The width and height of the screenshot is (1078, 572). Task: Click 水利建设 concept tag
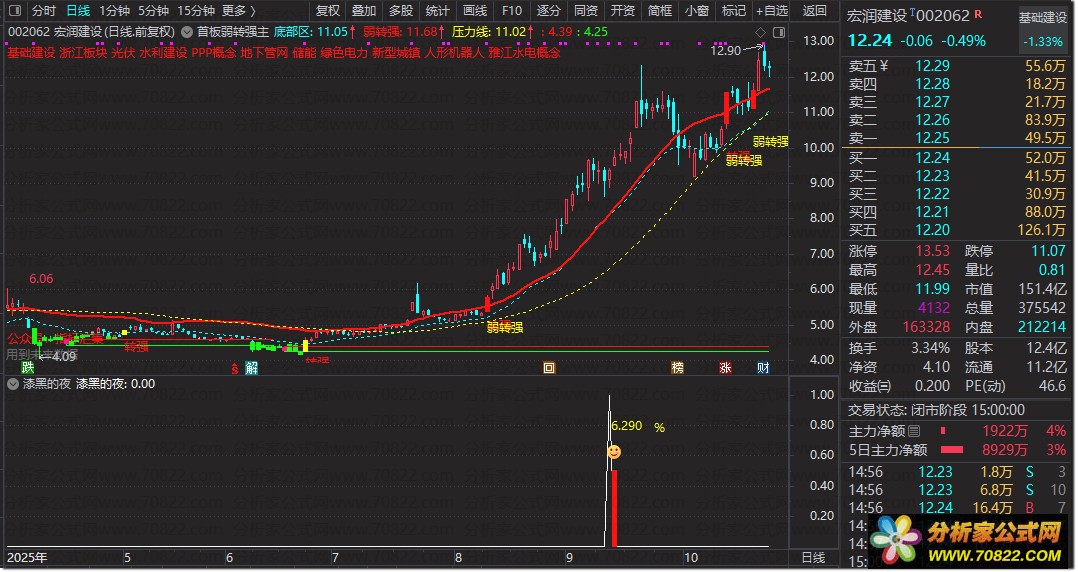point(163,53)
